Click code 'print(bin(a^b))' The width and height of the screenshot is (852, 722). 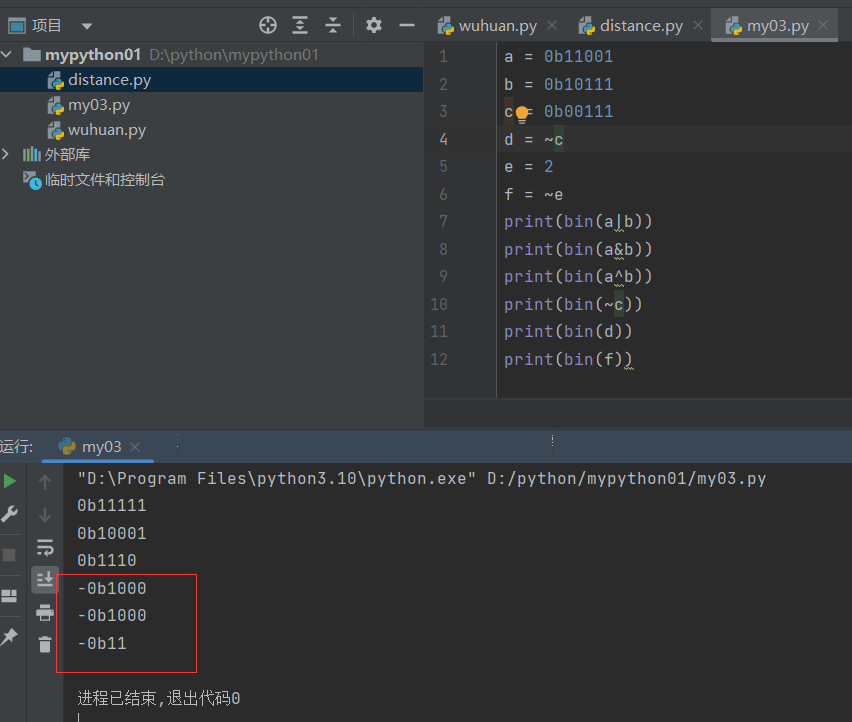tap(578, 277)
